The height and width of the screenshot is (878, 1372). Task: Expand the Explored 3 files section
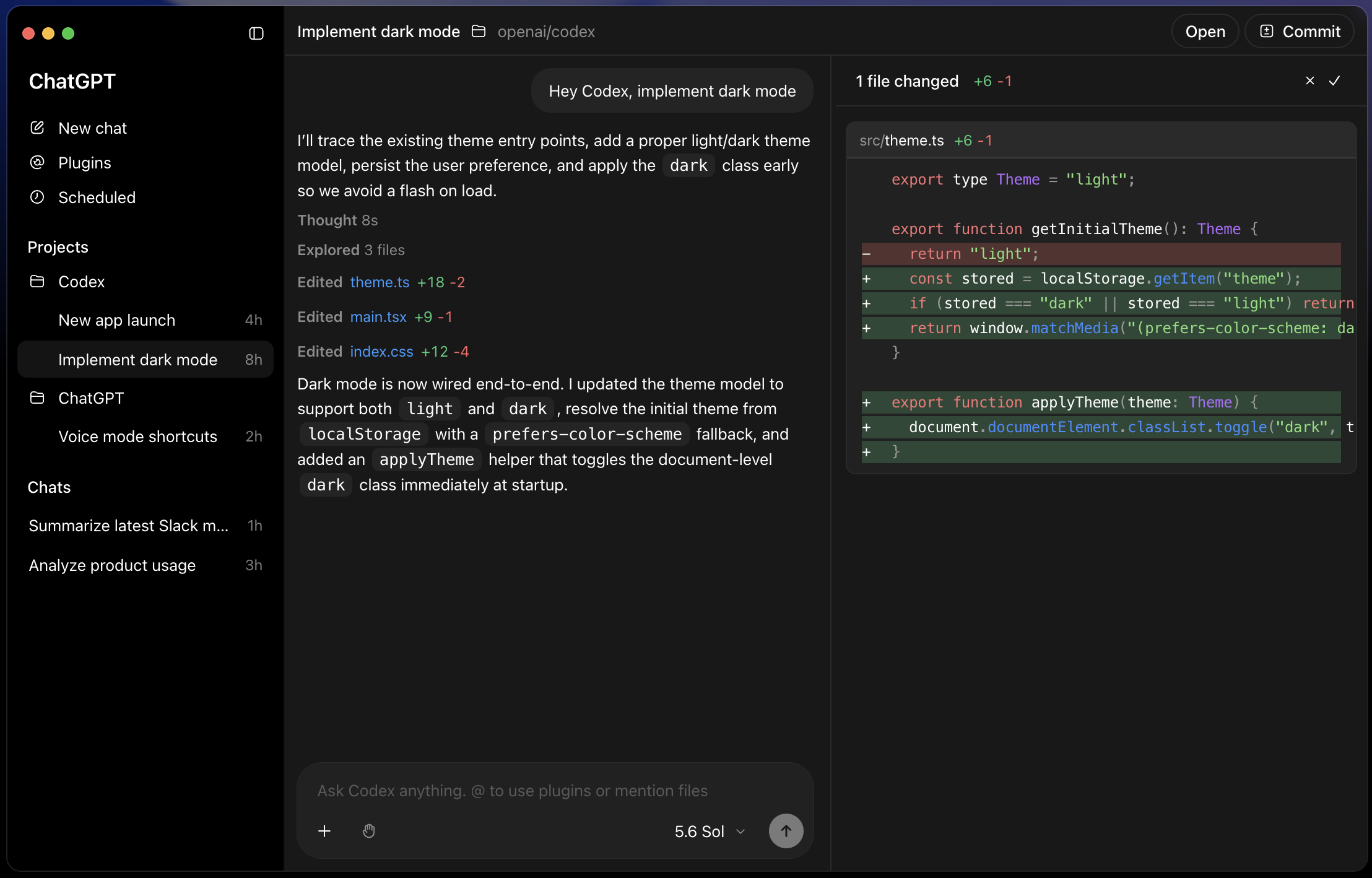(x=351, y=250)
